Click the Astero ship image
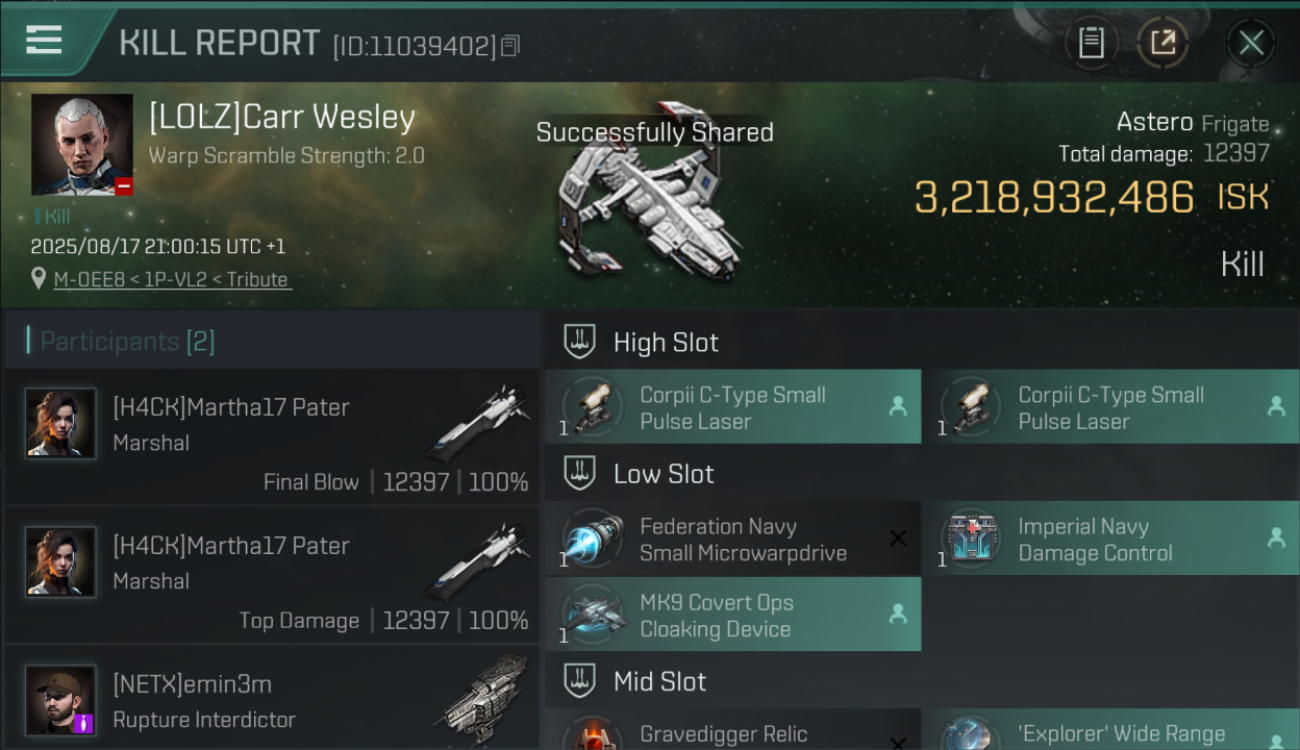Viewport: 1300px width, 750px height. click(x=650, y=195)
